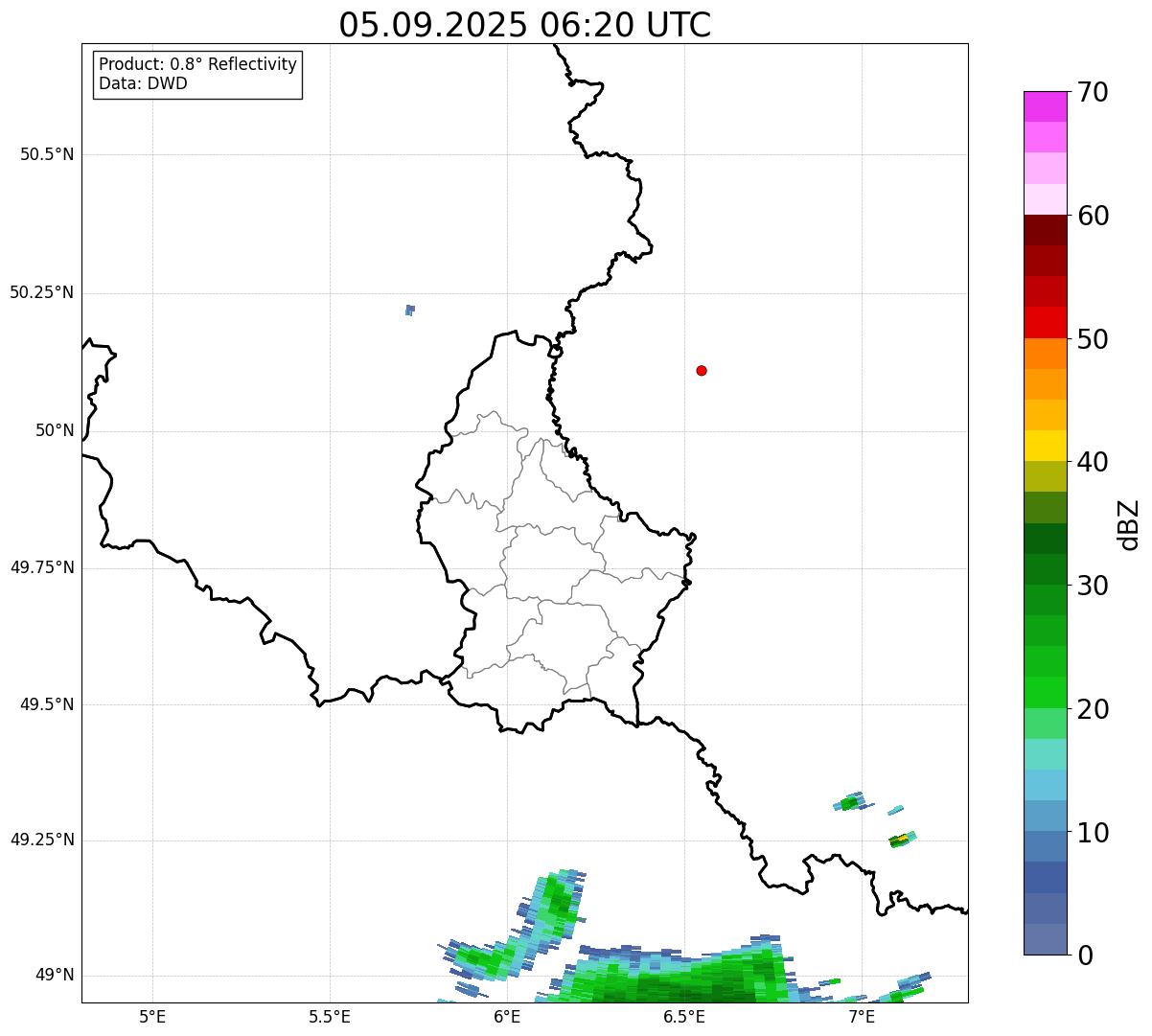Click the dark blue colorbar swatch below 10

[1045, 878]
